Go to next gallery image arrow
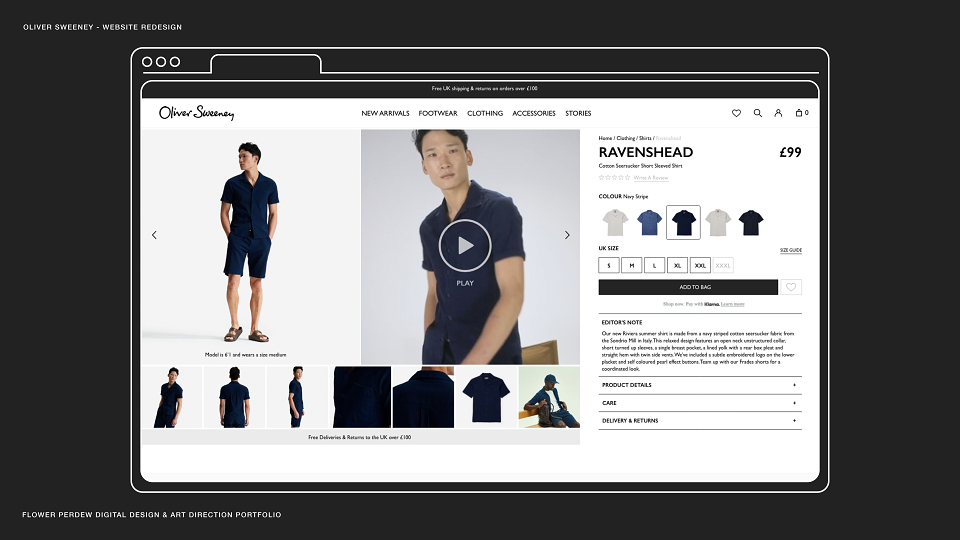The image size is (960, 540). [567, 235]
